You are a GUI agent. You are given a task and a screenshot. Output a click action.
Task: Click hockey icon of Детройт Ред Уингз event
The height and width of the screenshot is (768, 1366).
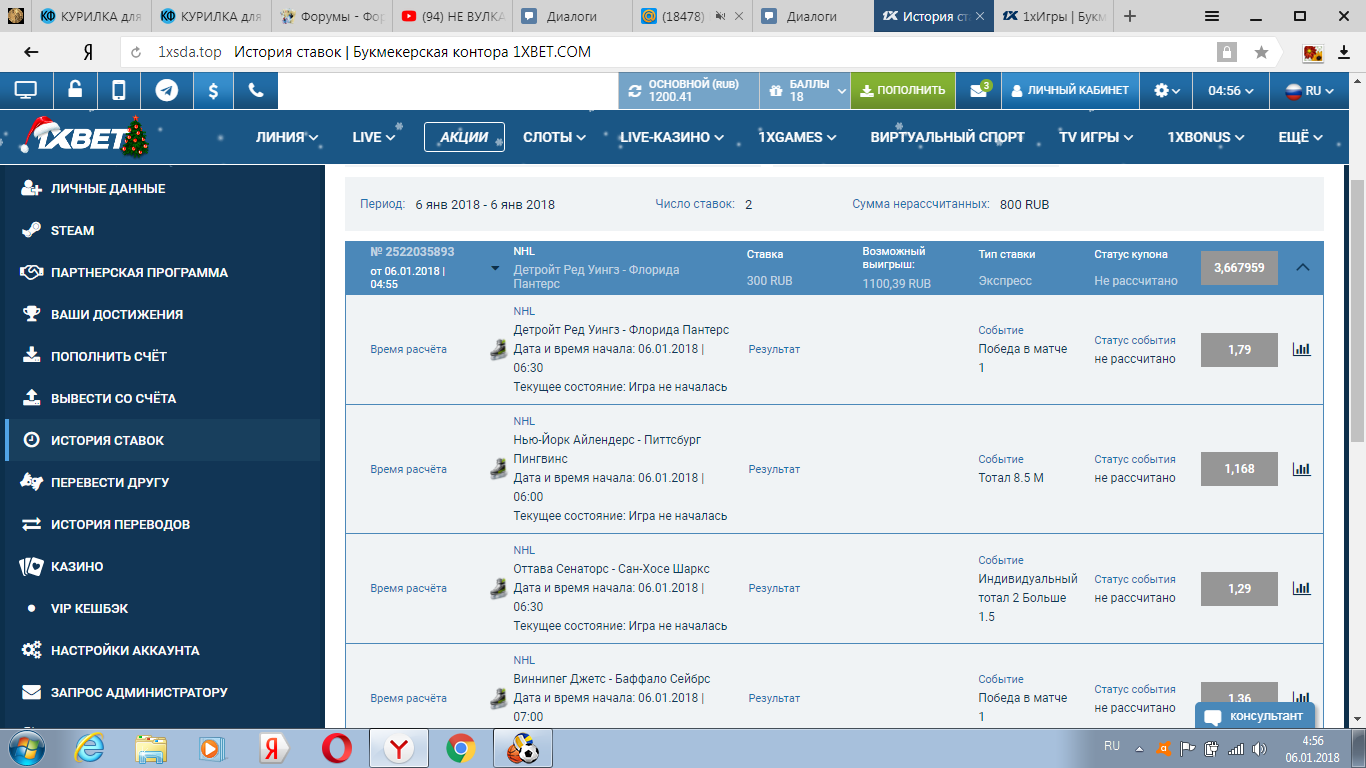498,350
